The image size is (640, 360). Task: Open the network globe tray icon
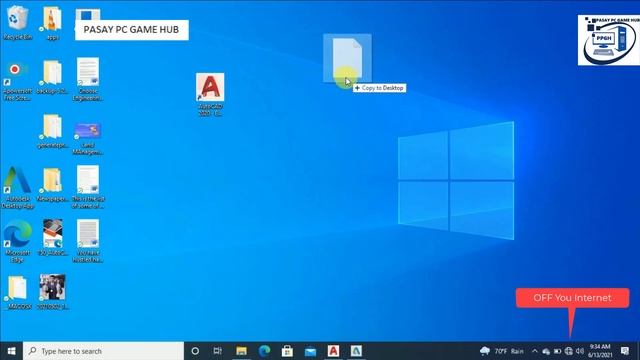click(x=569, y=351)
